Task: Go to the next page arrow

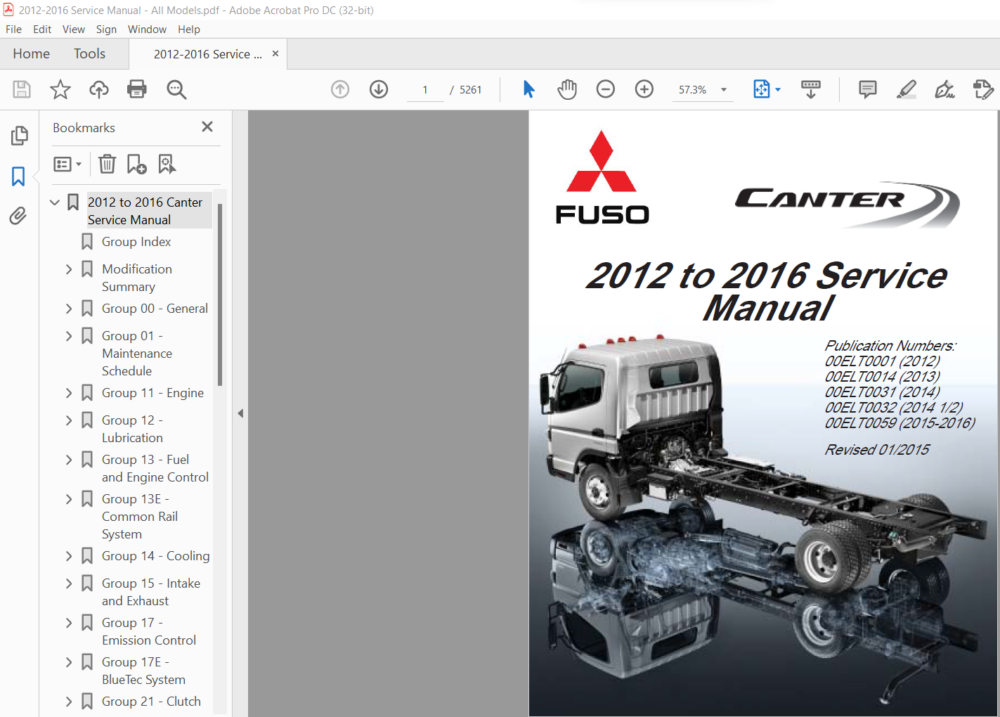Action: tap(379, 89)
